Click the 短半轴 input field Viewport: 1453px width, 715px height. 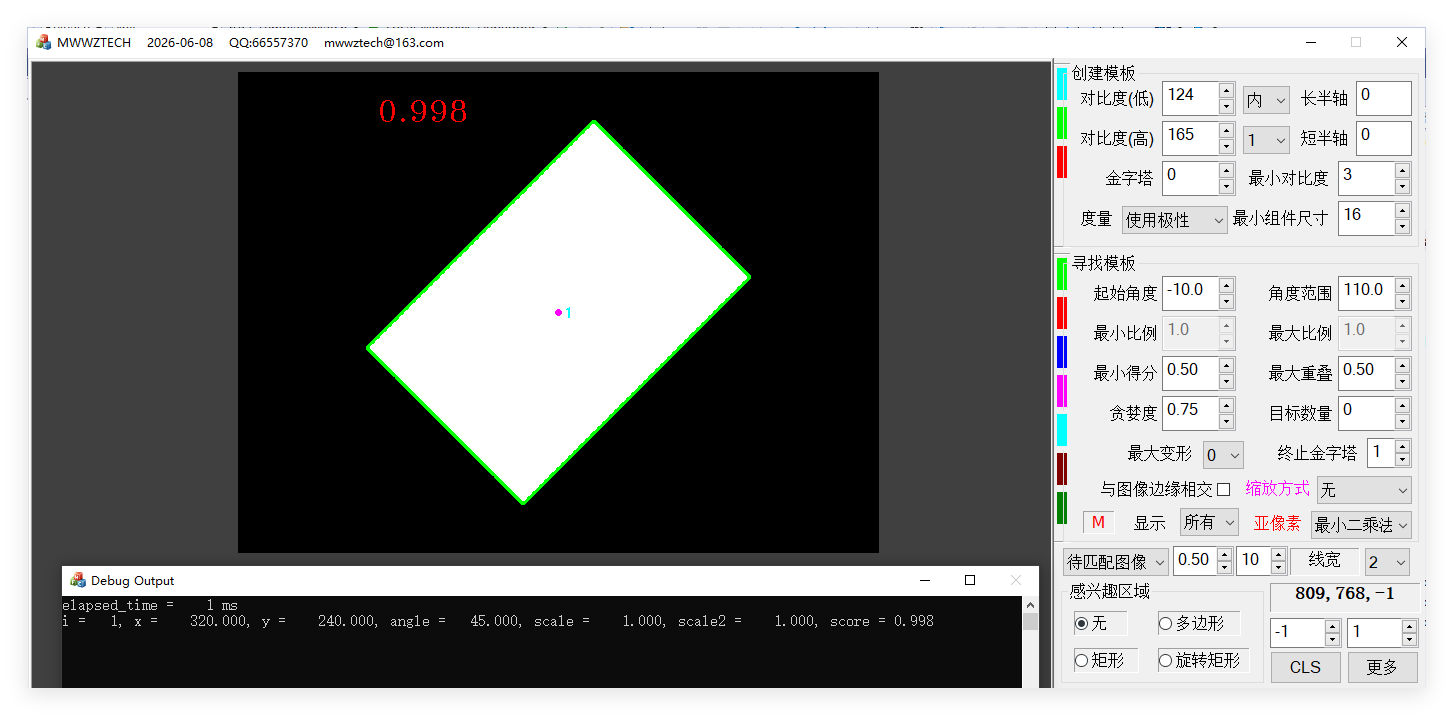[x=1383, y=138]
